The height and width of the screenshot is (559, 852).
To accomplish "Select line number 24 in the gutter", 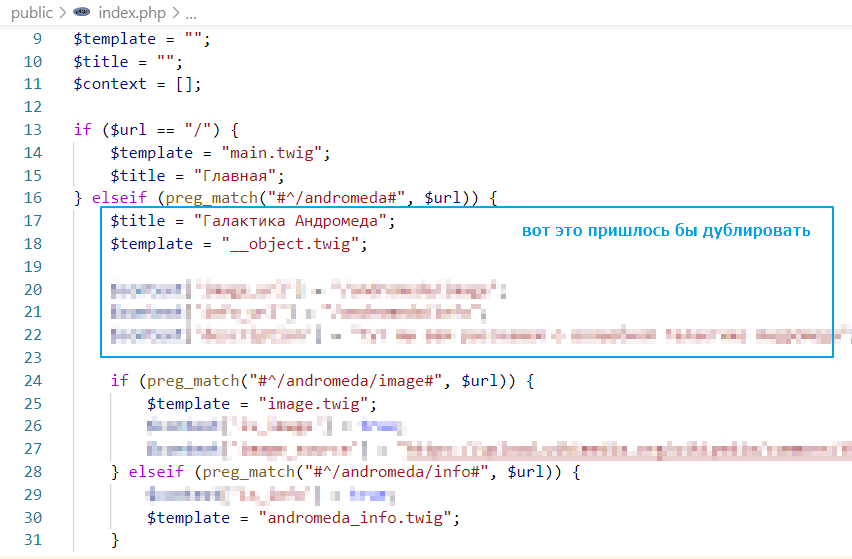I will pyautogui.click(x=32, y=381).
